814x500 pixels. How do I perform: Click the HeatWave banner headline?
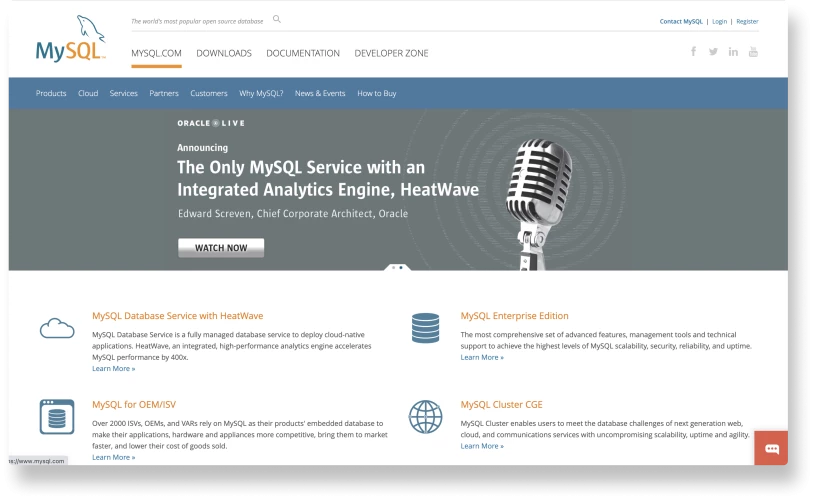point(328,179)
